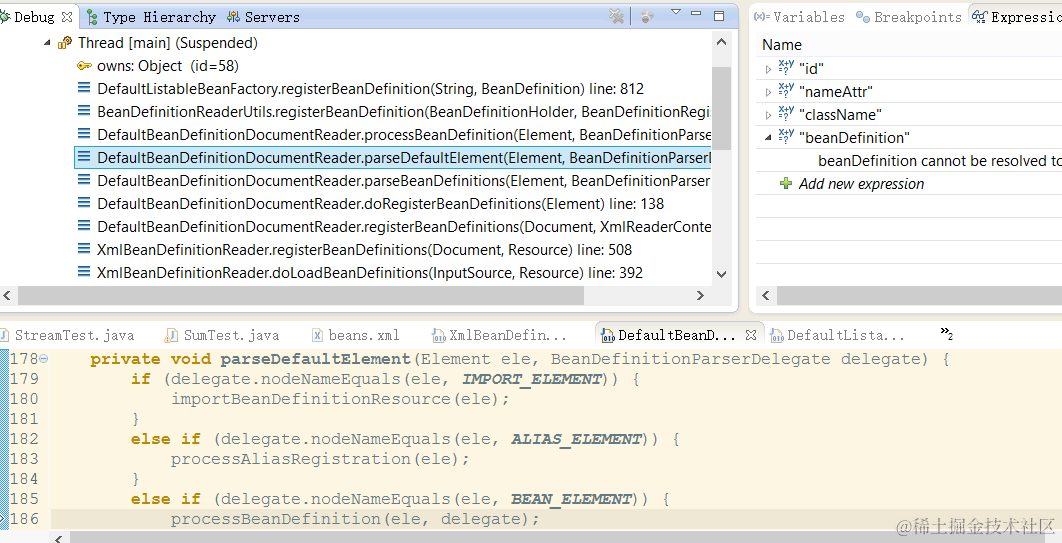
Task: Open the SumTest.java editor tab
Action: 223,335
